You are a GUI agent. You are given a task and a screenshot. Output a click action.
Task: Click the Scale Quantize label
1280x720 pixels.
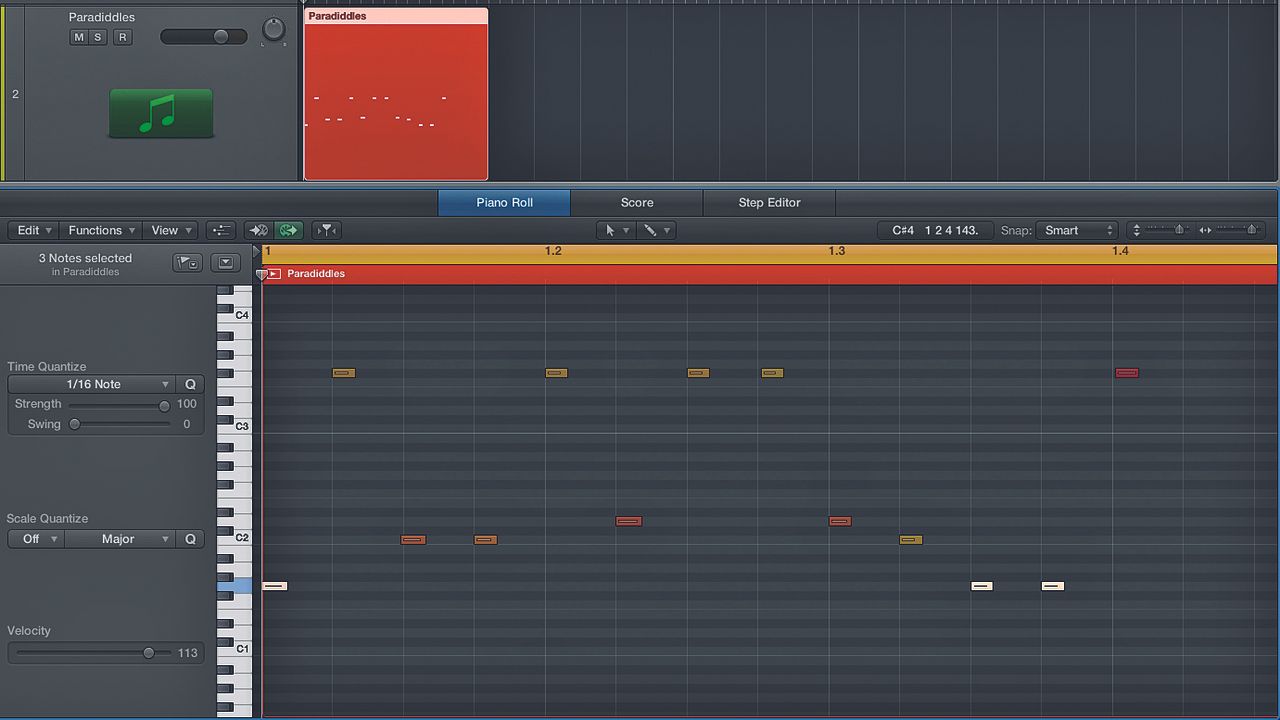47,518
